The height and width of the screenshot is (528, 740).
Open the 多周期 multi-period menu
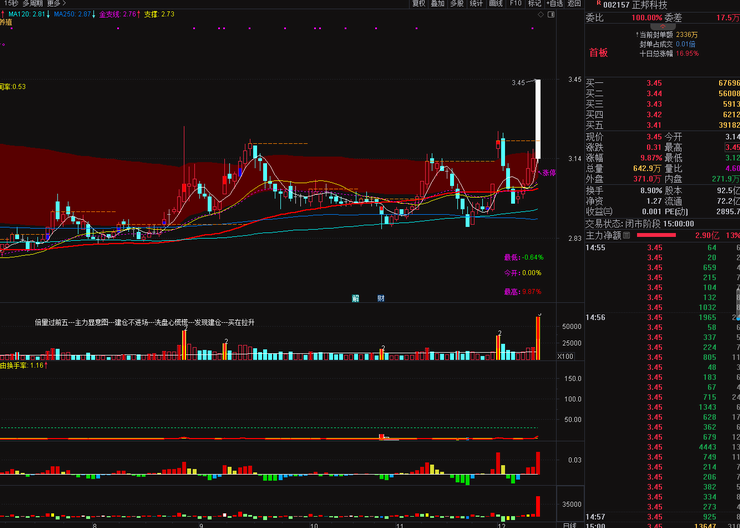click(x=33, y=4)
